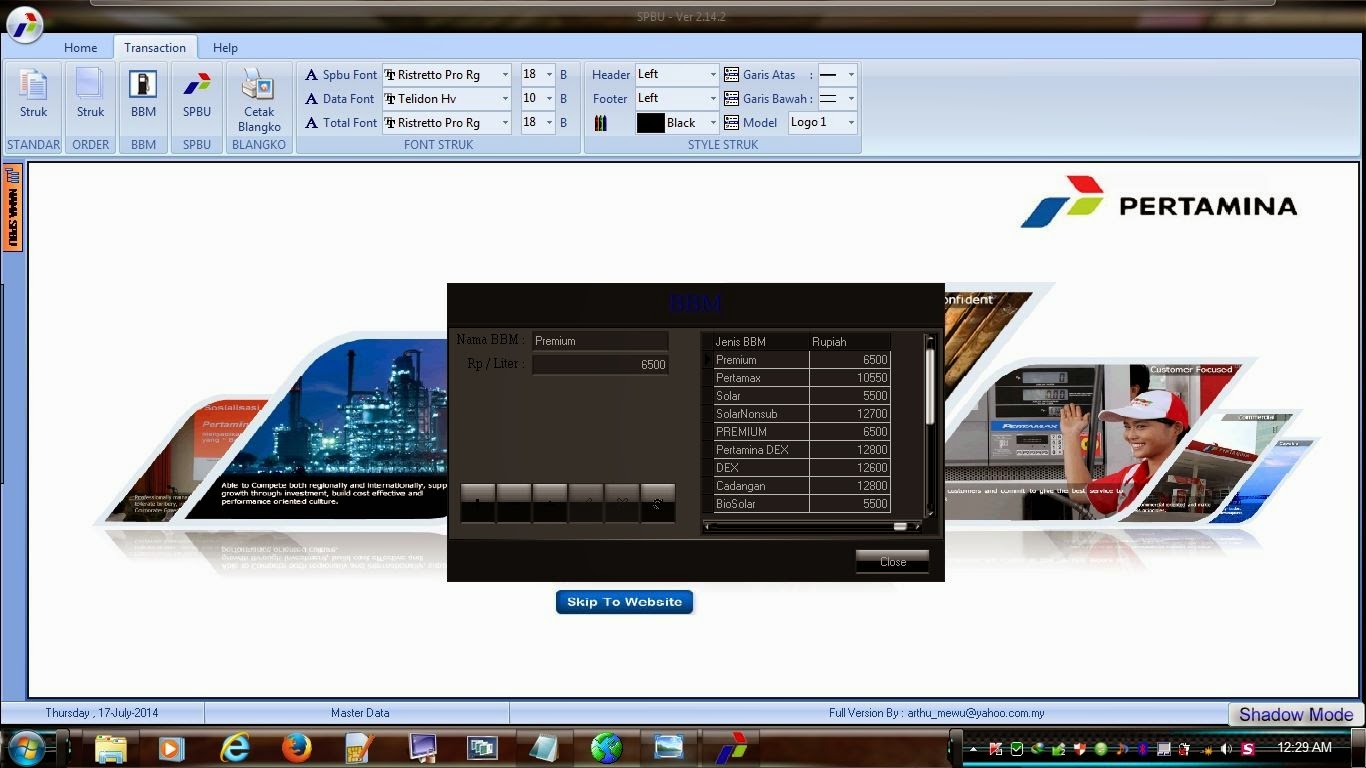Click the Data Font letter A icon
This screenshot has width=1366, height=768.
pyautogui.click(x=311, y=99)
